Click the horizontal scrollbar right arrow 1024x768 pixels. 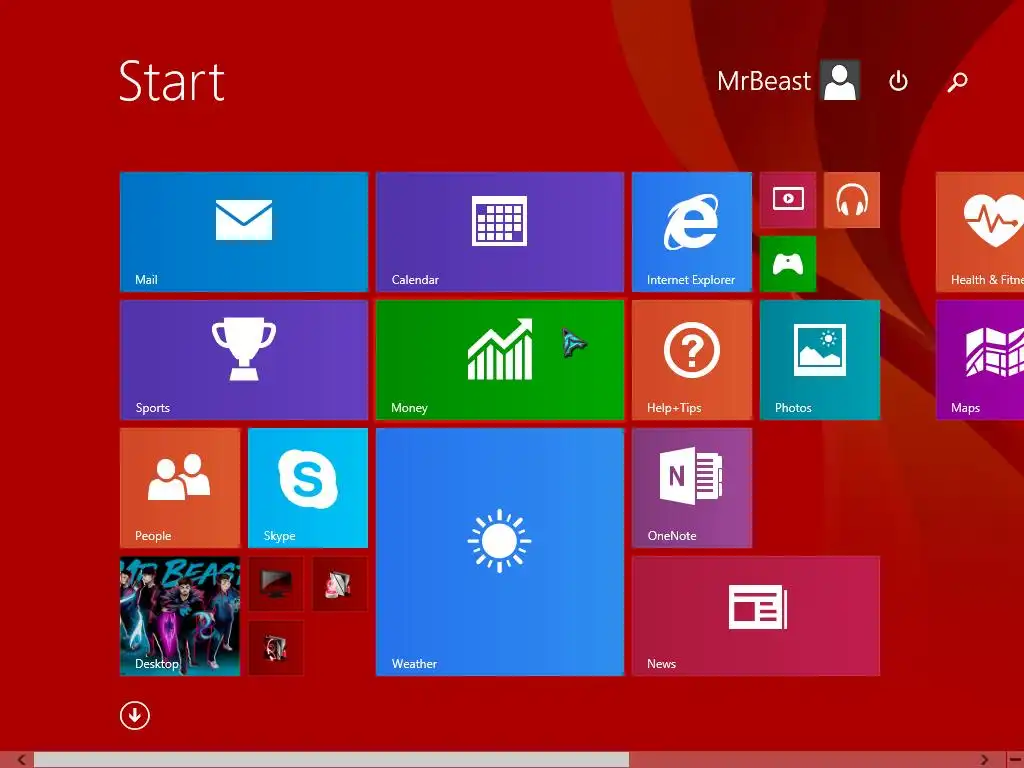985,760
